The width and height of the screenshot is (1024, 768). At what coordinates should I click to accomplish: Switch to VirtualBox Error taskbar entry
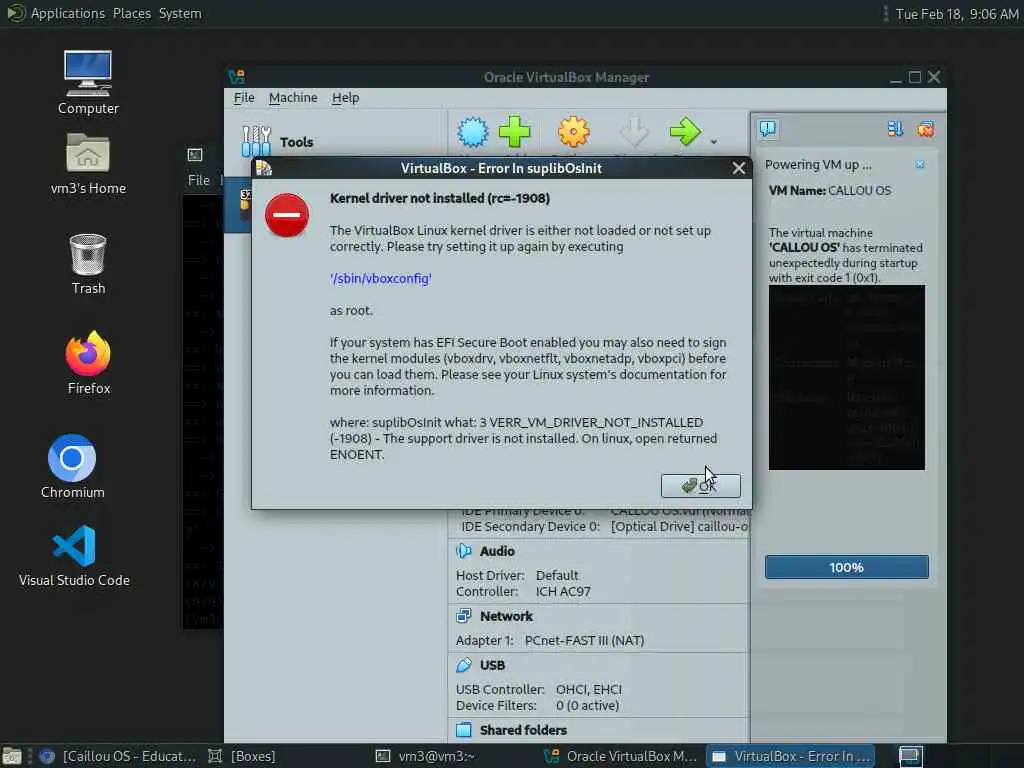pos(791,756)
